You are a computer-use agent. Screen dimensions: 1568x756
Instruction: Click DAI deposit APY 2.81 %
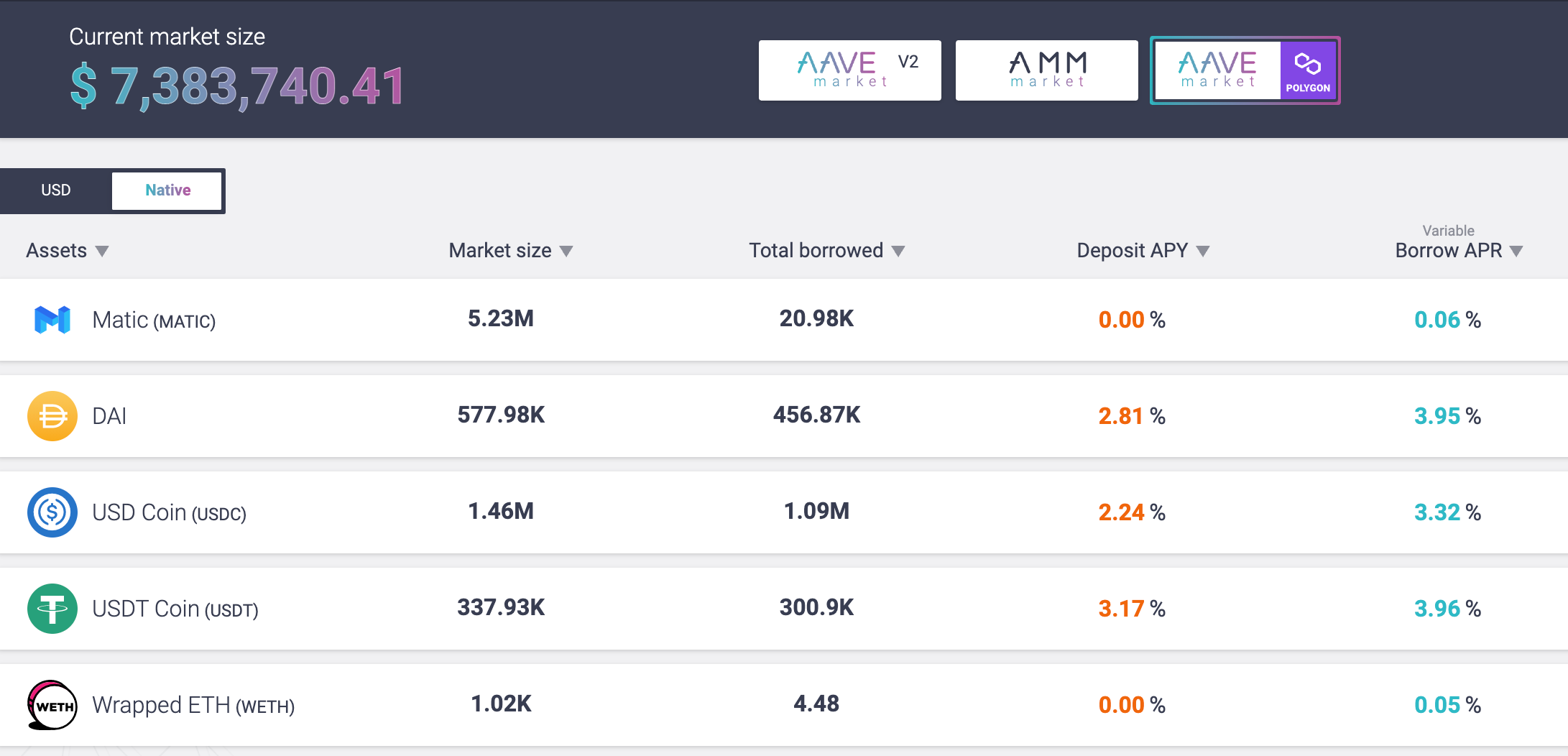1132,416
